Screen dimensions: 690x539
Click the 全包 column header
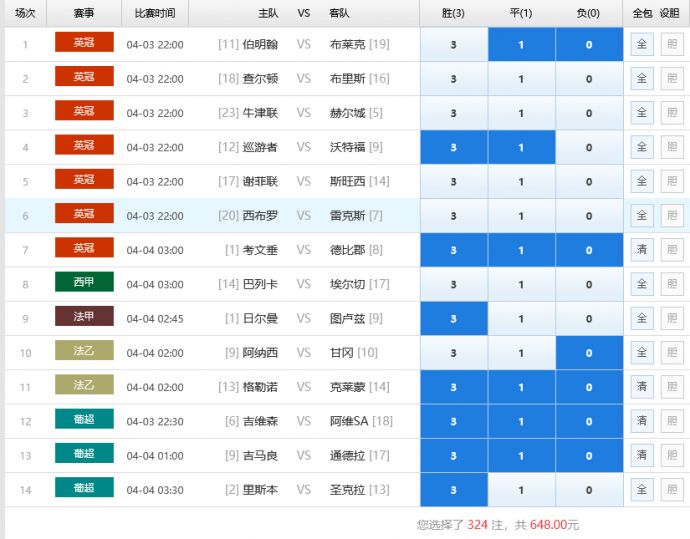pos(642,14)
